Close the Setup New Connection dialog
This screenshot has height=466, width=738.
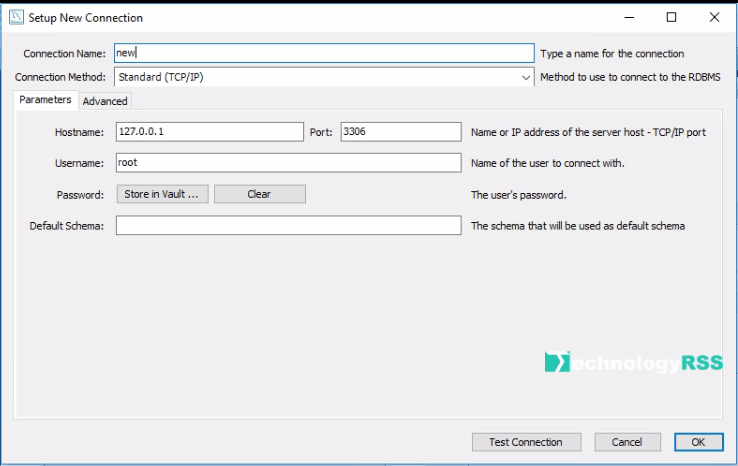coord(714,17)
